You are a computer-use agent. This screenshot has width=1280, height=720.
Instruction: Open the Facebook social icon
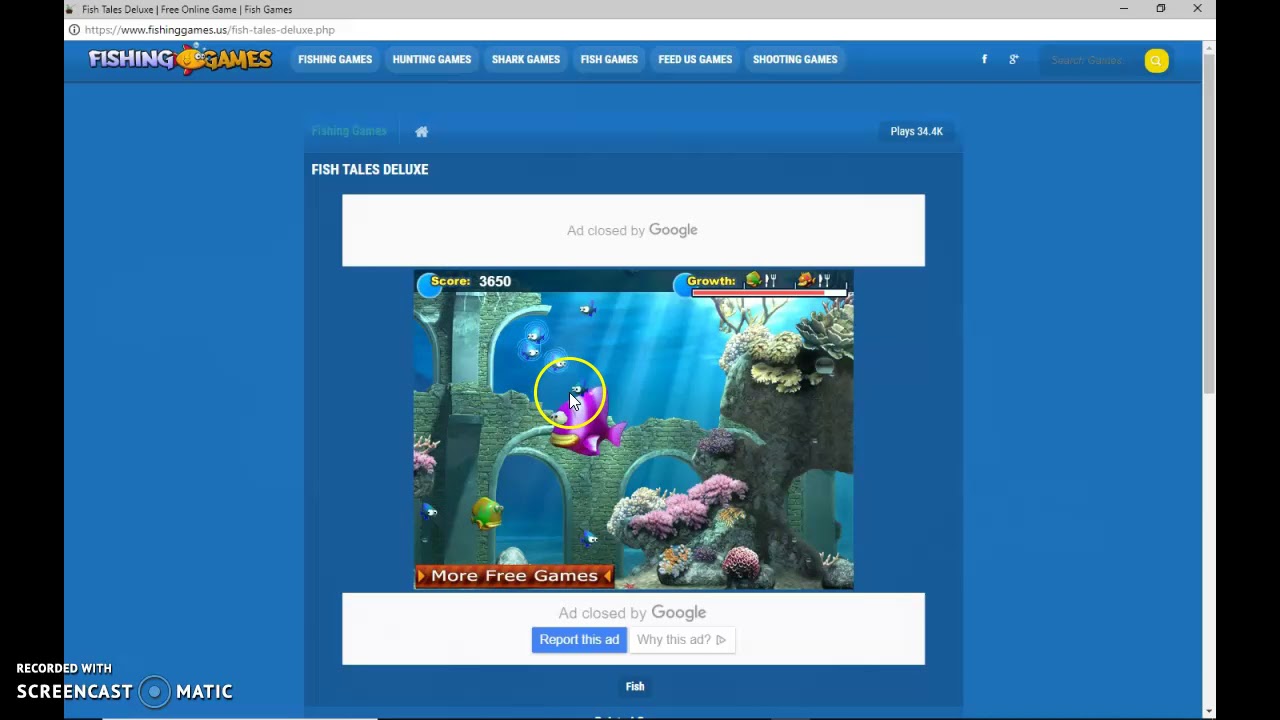coord(984,60)
